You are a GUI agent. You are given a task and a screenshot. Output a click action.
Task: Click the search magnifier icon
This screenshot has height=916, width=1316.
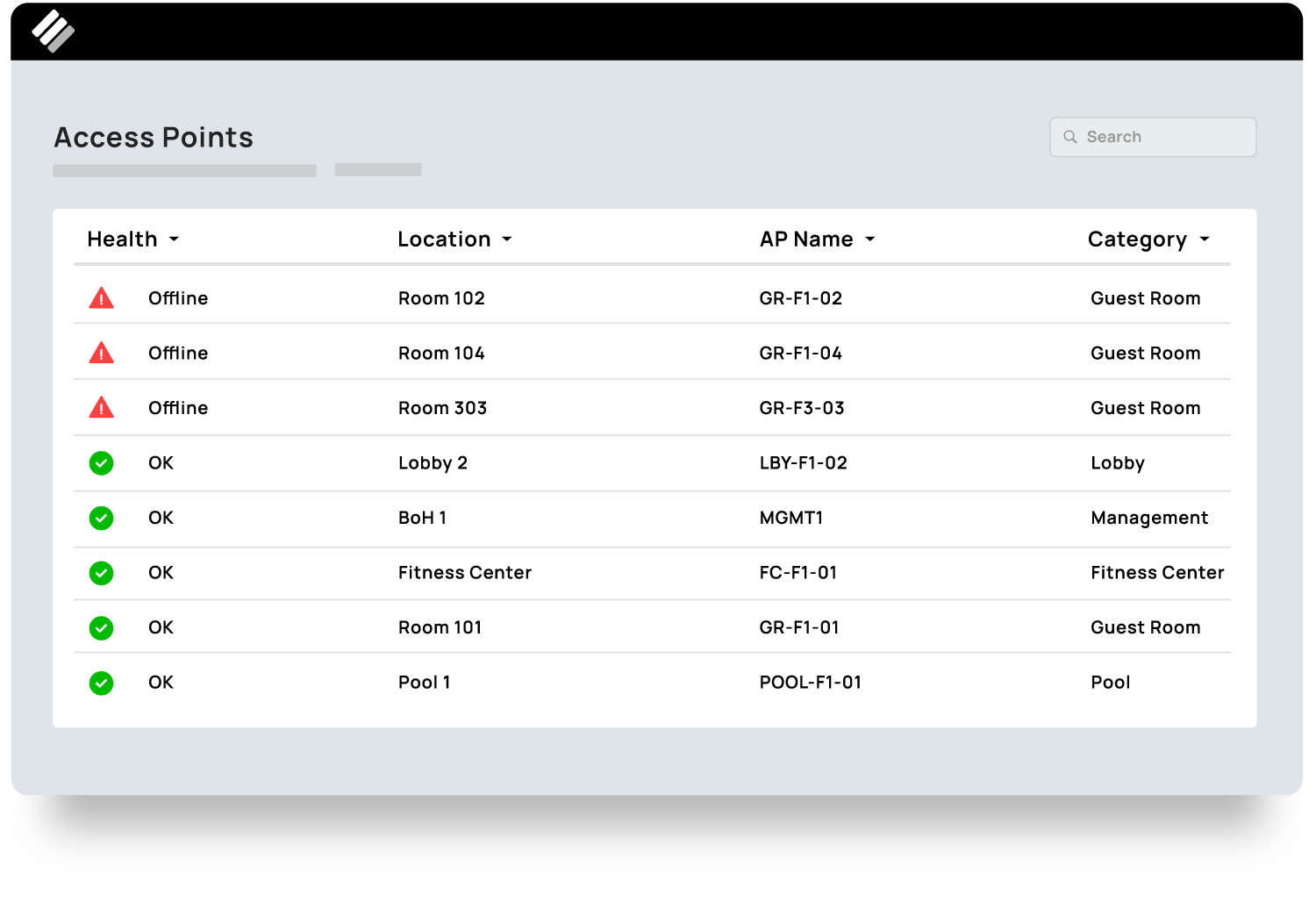pos(1070,137)
